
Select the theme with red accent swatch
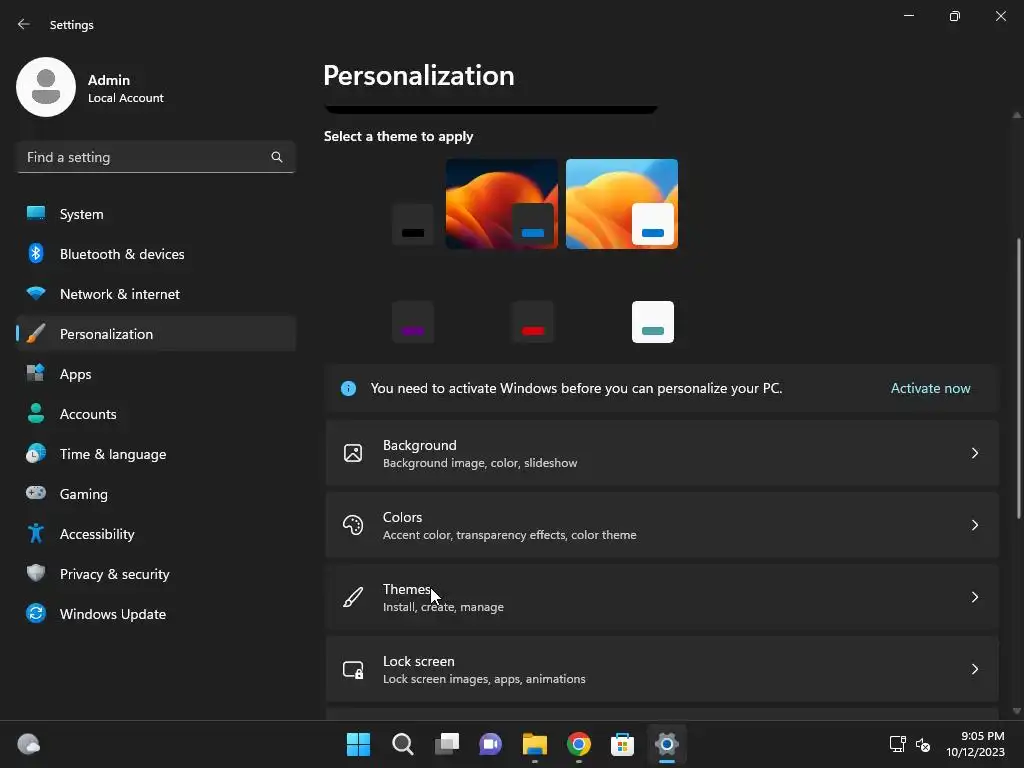[533, 322]
